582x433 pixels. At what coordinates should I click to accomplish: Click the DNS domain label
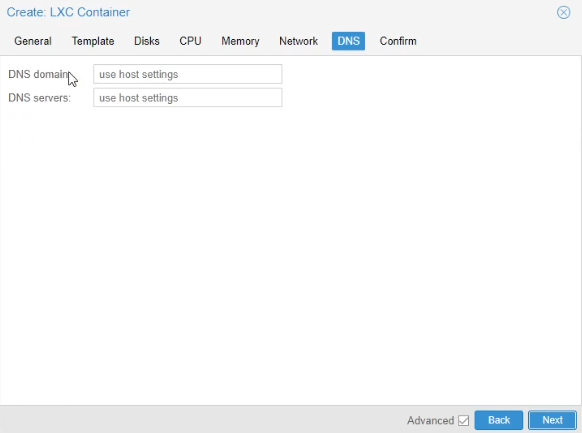[39, 74]
